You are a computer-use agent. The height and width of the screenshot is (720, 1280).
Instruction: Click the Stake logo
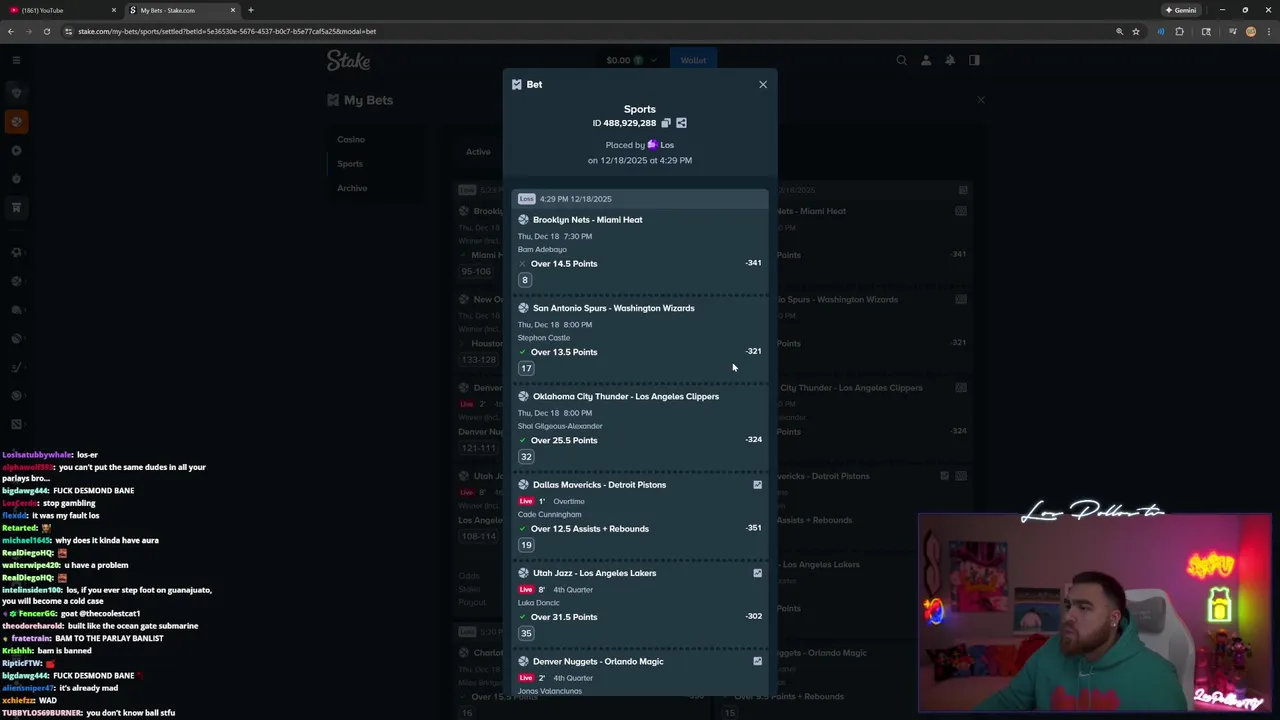(348, 60)
